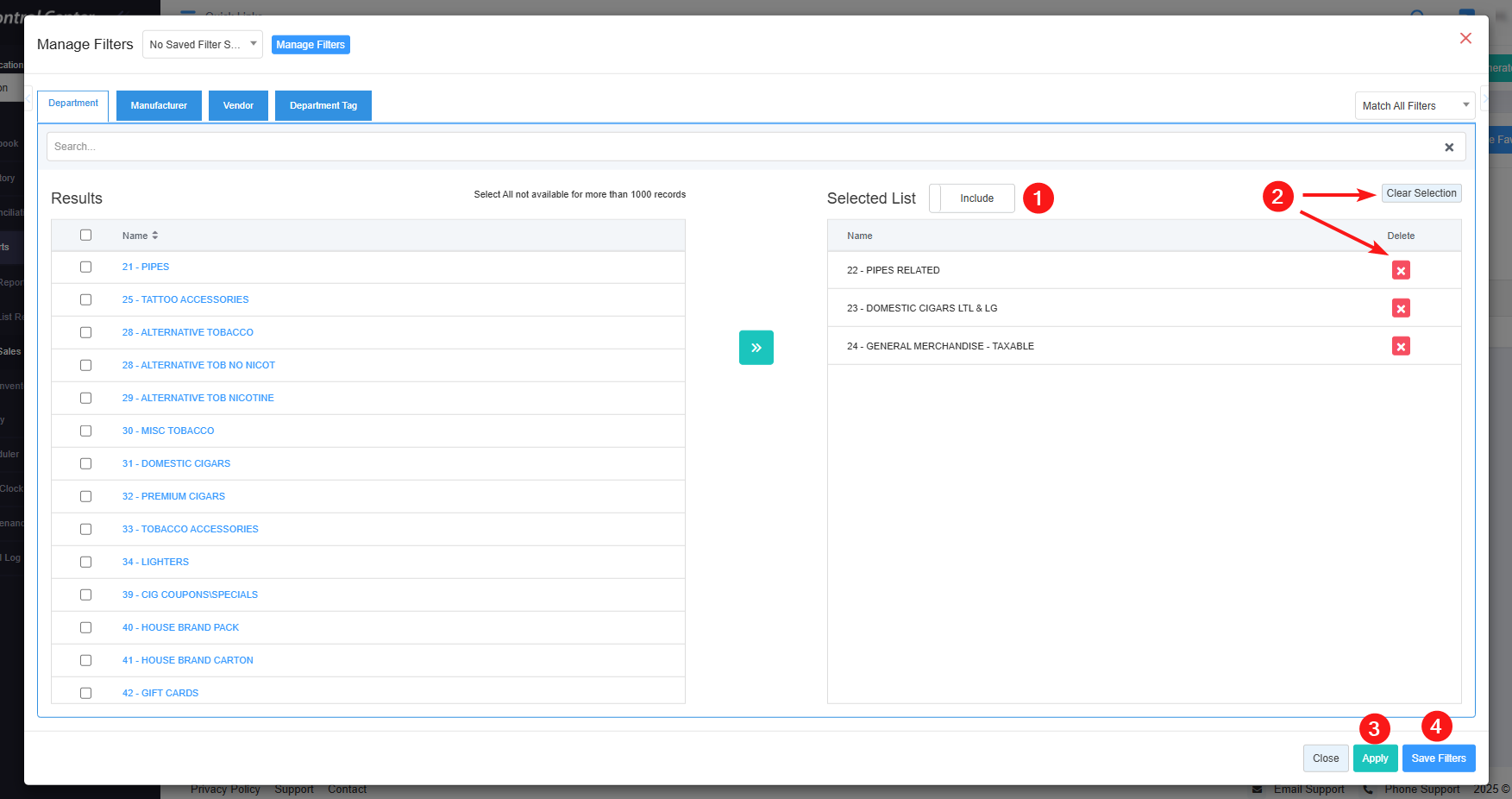
Task: Remove 23 - DOMESTIC CIGARS LTL & LG entry
Action: tap(1400, 309)
